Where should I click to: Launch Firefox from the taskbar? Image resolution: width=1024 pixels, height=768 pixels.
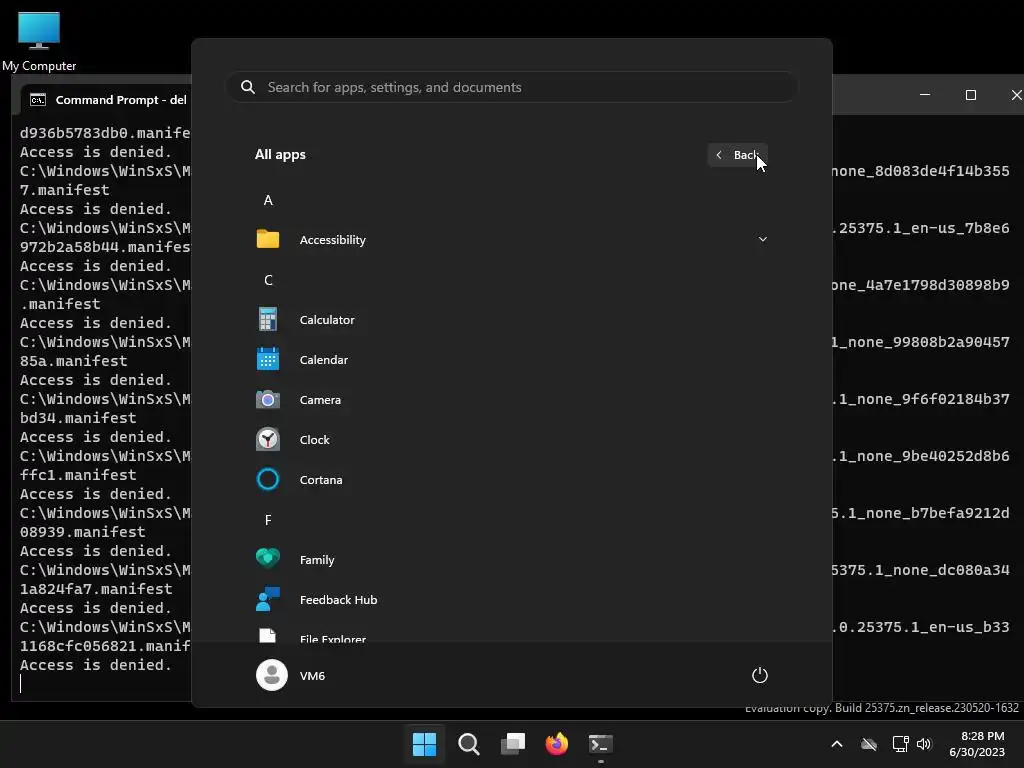[557, 744]
